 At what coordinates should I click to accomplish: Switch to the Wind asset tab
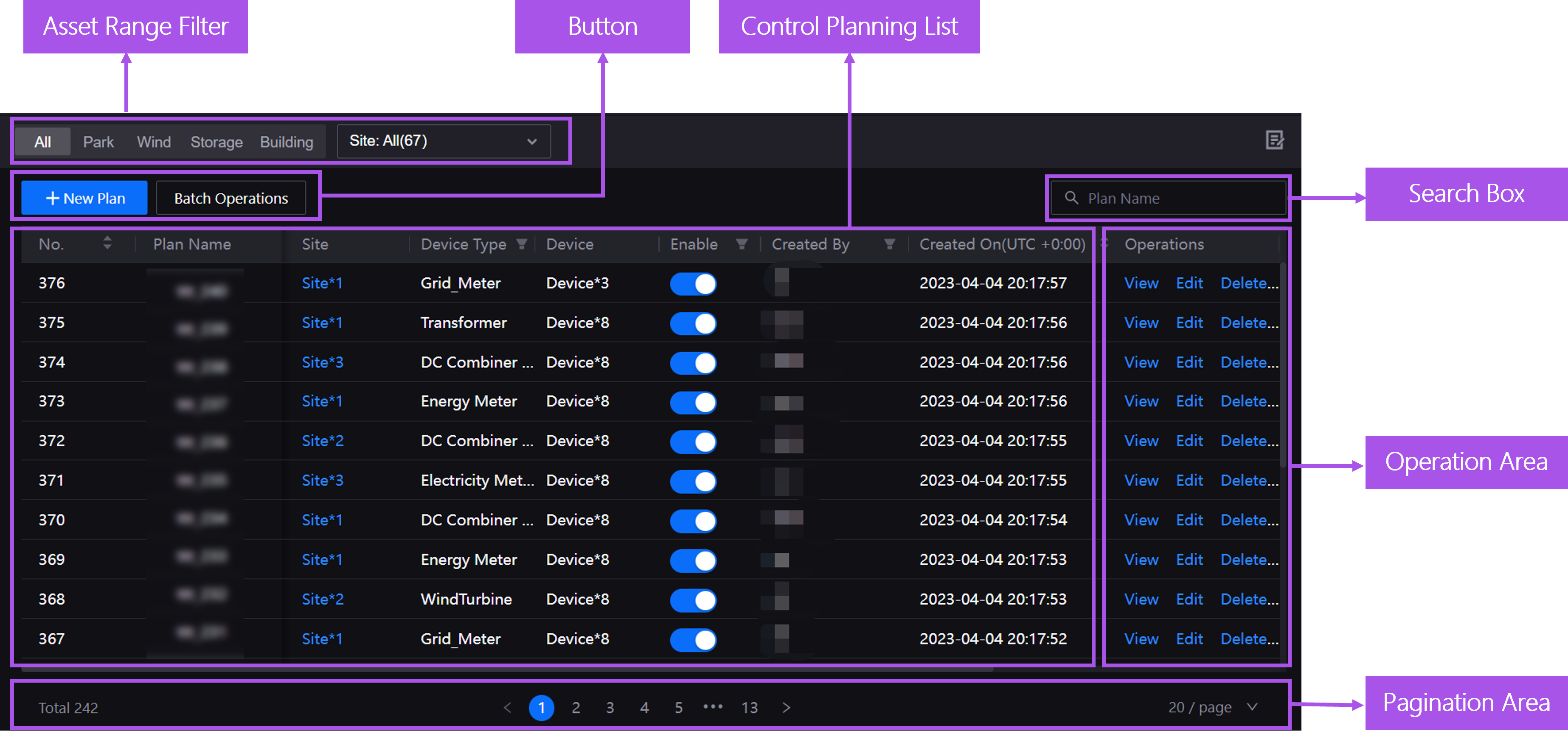(x=153, y=142)
